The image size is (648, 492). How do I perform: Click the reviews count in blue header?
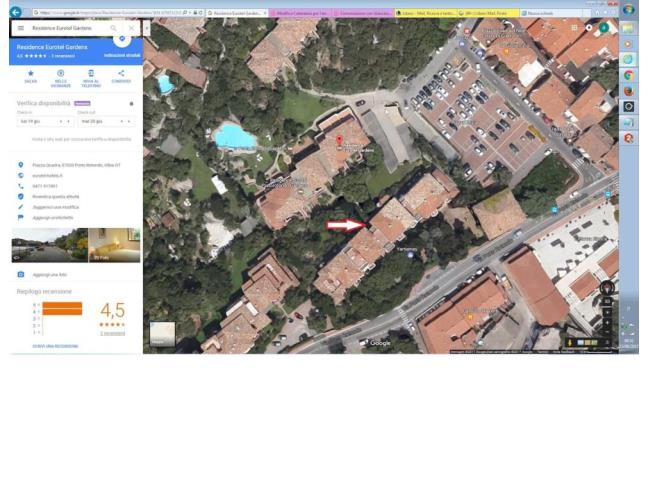point(63,56)
